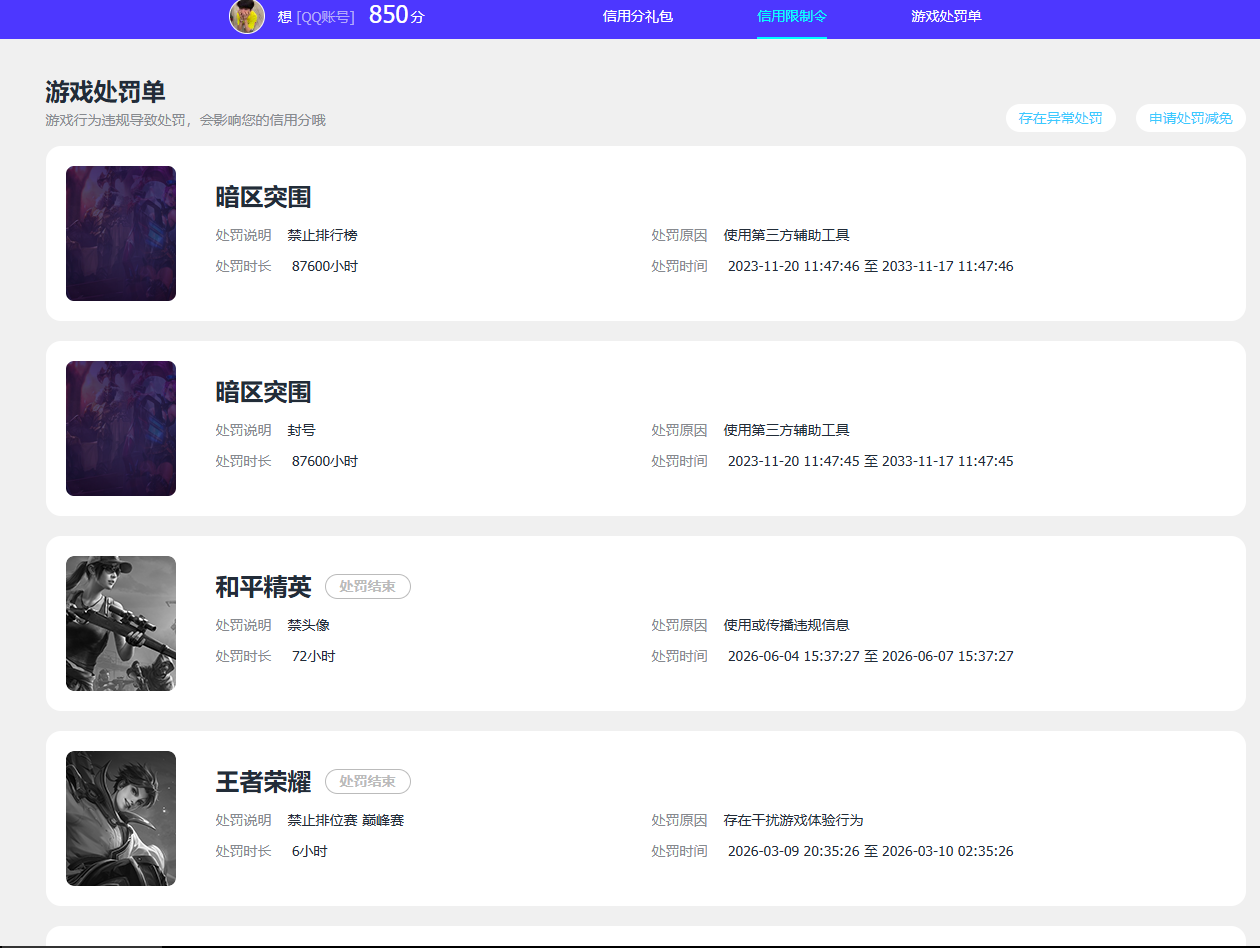Click the 87600小时 duration in 禁止排行榜 card
The width and height of the screenshot is (1260, 948).
(325, 267)
